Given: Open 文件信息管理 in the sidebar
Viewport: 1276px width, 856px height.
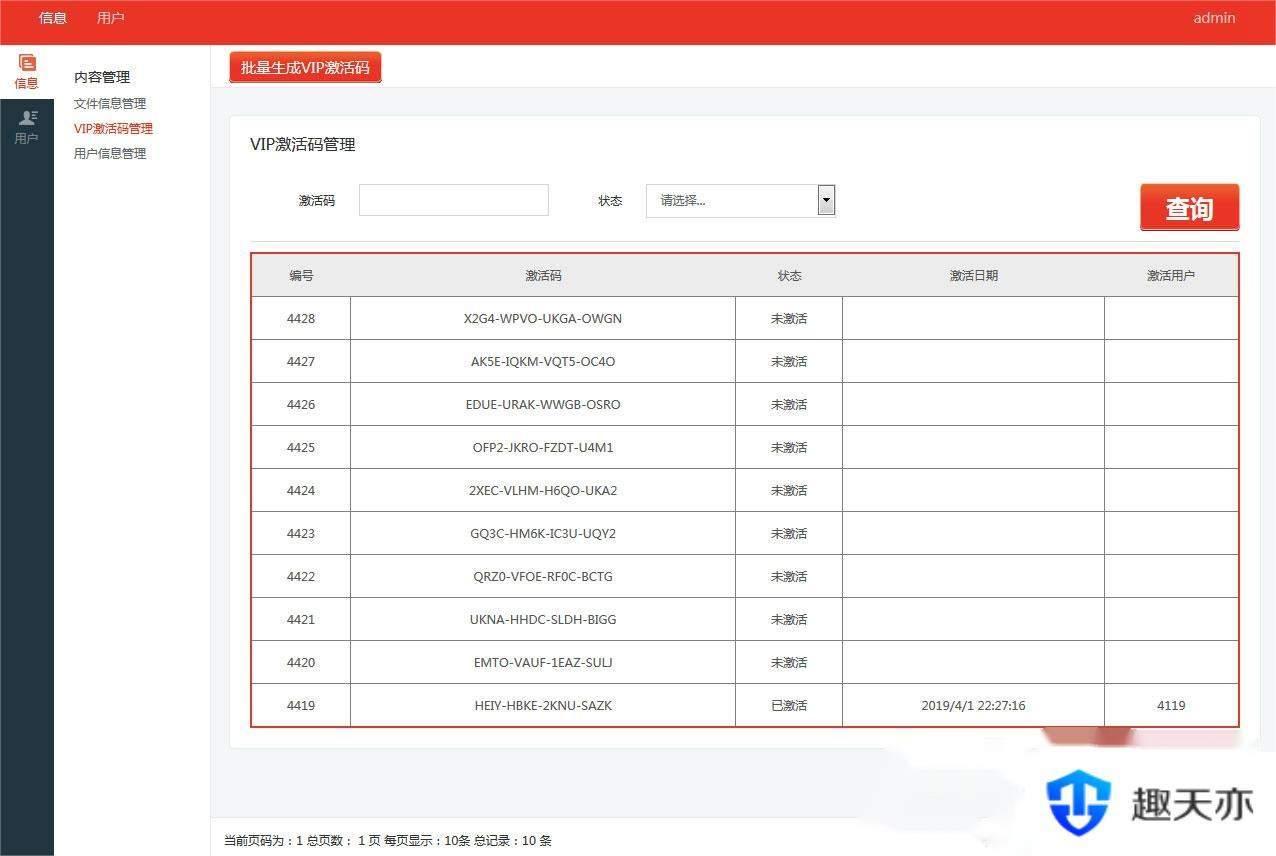Looking at the screenshot, I should 110,103.
